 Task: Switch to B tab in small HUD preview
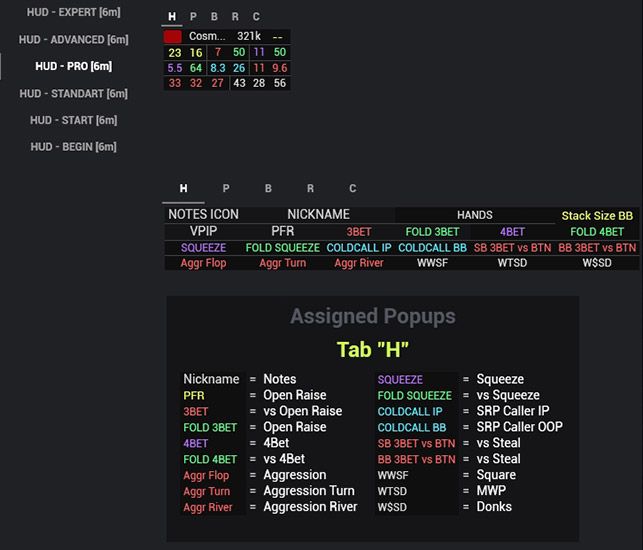(214, 16)
